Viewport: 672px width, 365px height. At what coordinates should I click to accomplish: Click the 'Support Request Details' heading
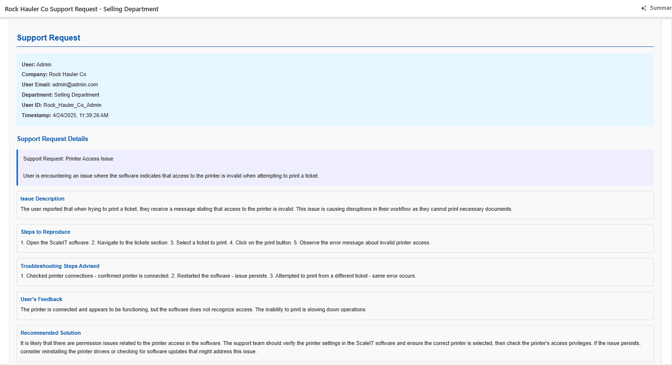point(52,139)
